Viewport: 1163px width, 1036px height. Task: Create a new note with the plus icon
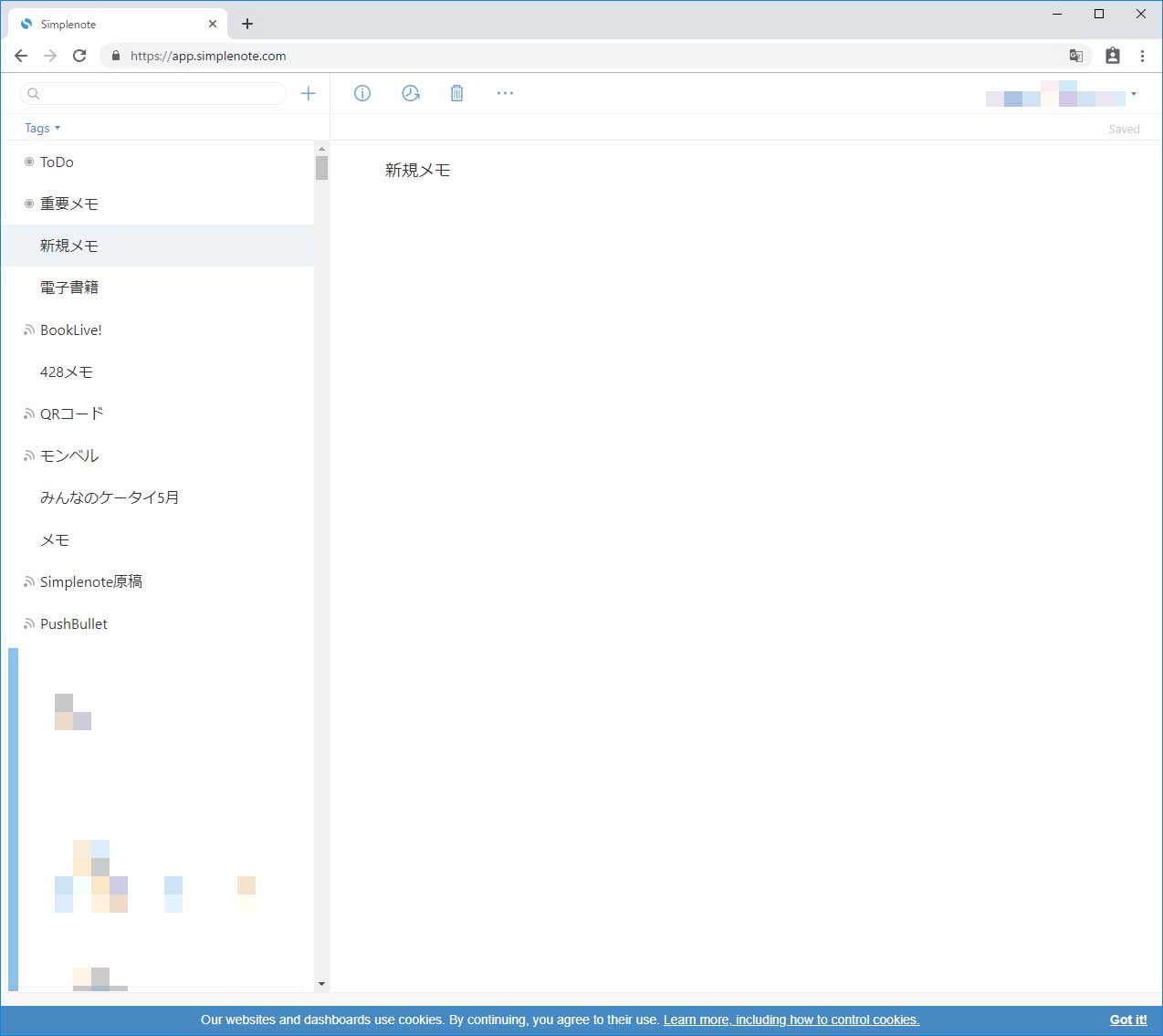(x=309, y=92)
